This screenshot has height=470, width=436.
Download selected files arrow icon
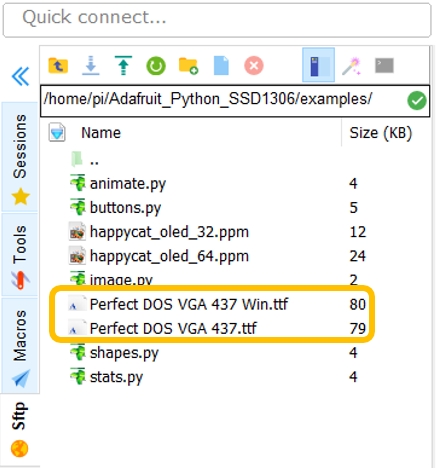[91, 65]
